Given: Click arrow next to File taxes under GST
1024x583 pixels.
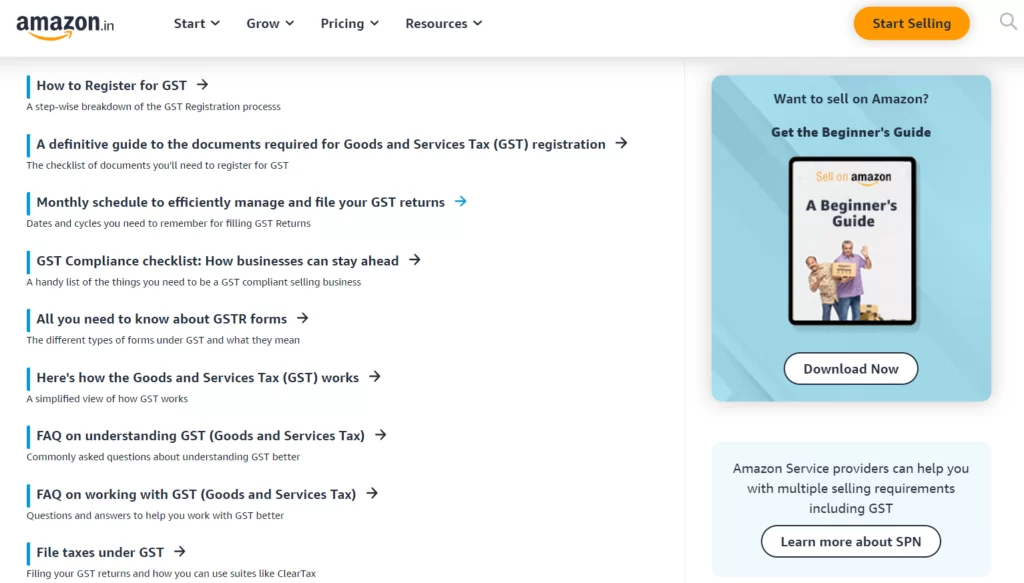Looking at the screenshot, I should click(180, 552).
